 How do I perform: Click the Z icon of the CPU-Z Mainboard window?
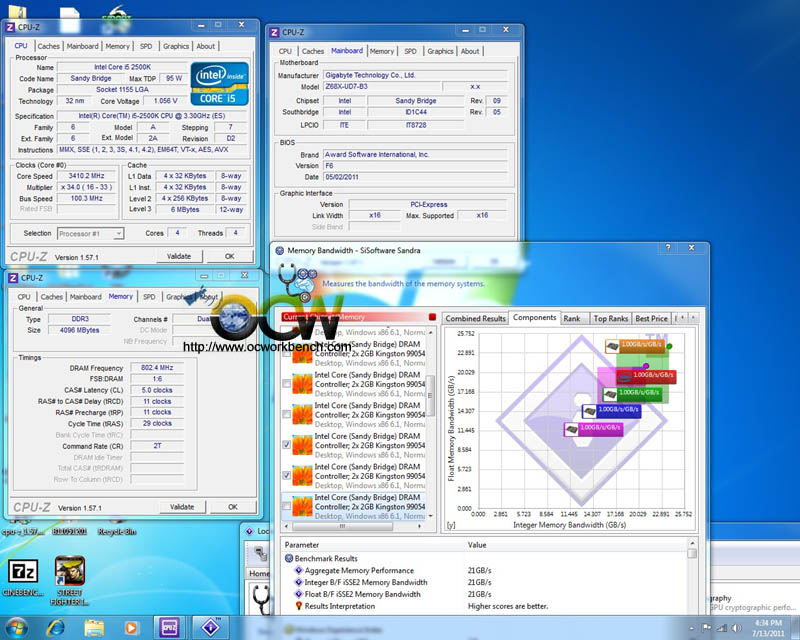(274, 33)
